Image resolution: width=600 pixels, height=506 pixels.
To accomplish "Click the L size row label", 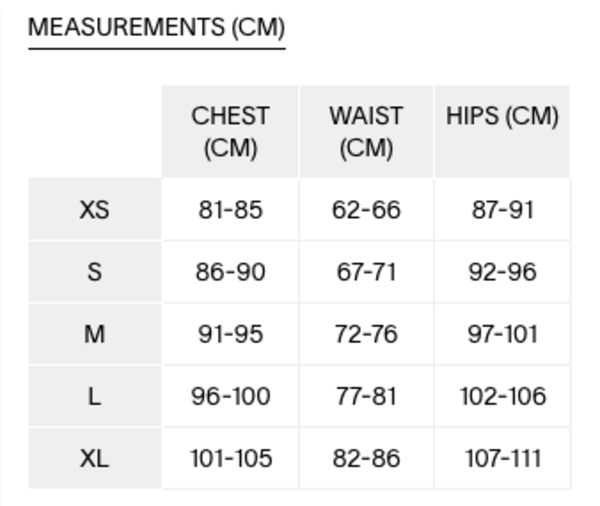I will click(x=94, y=396).
